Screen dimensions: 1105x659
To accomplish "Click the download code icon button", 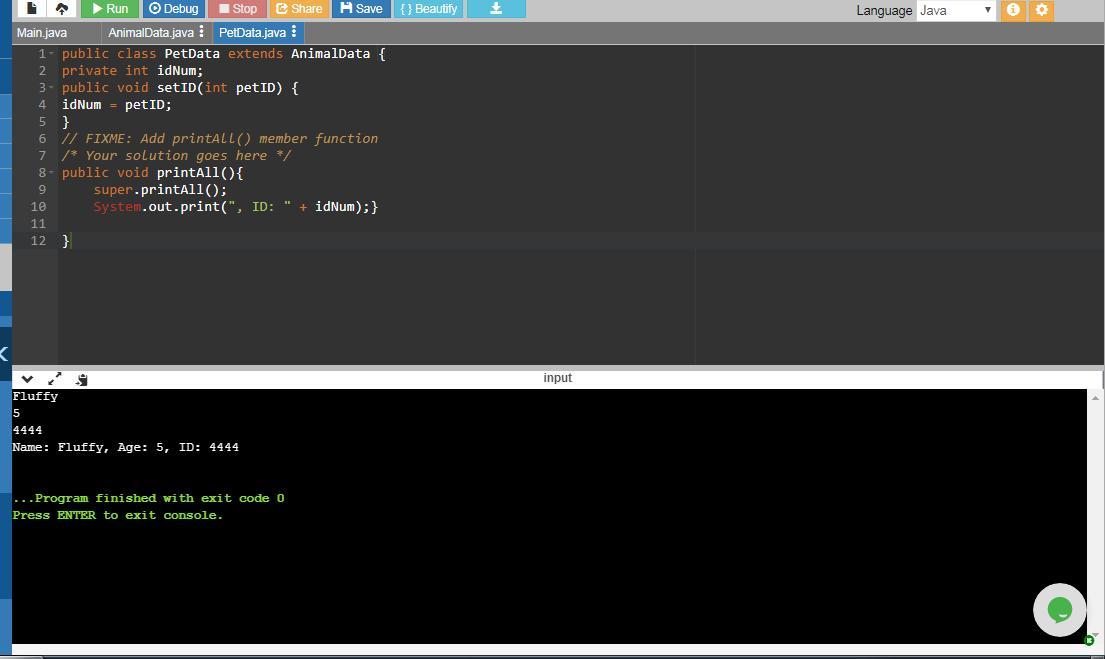I will 495,8.
